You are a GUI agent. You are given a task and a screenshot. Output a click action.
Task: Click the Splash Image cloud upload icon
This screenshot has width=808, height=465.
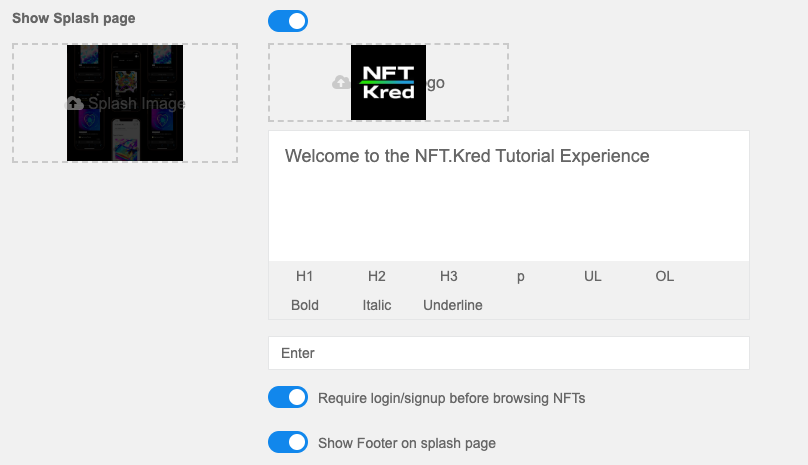[x=75, y=104]
